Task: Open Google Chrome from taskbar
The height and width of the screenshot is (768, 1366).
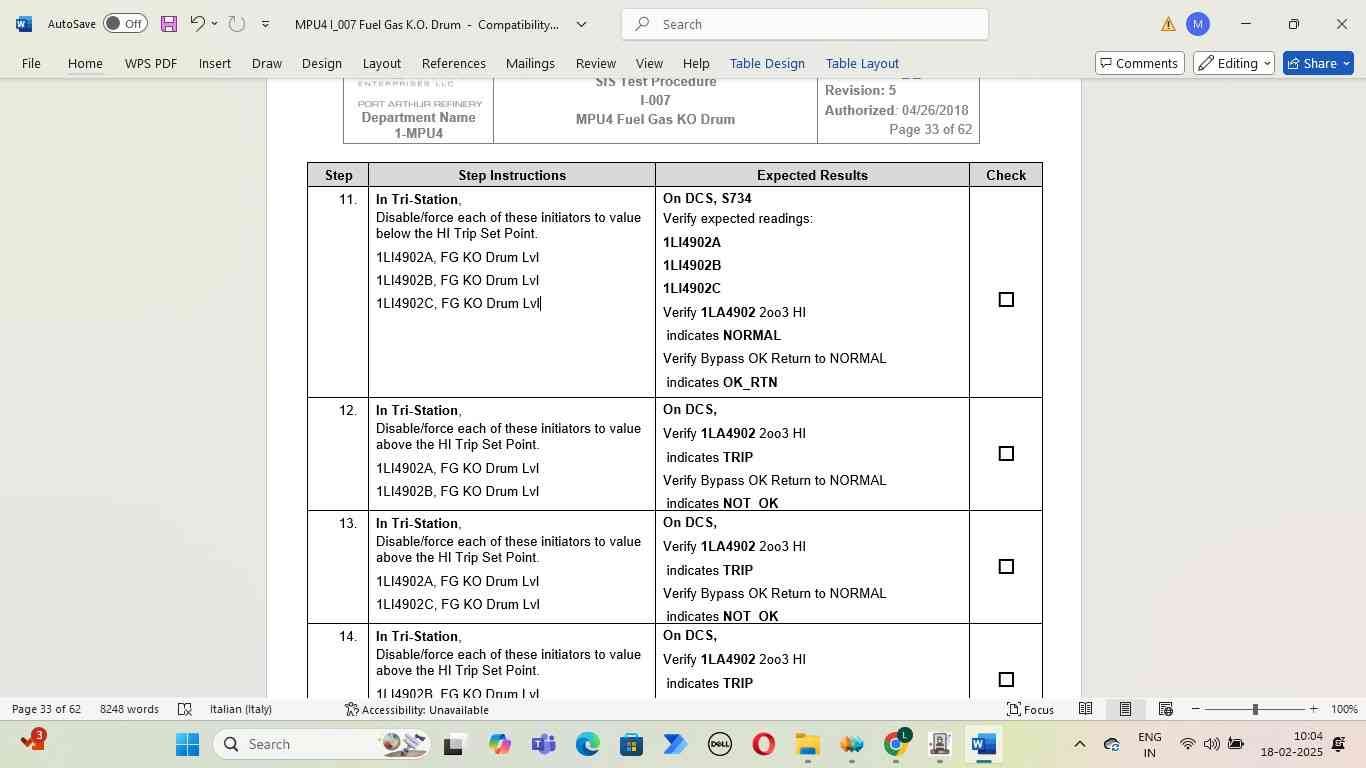Action: click(x=896, y=744)
